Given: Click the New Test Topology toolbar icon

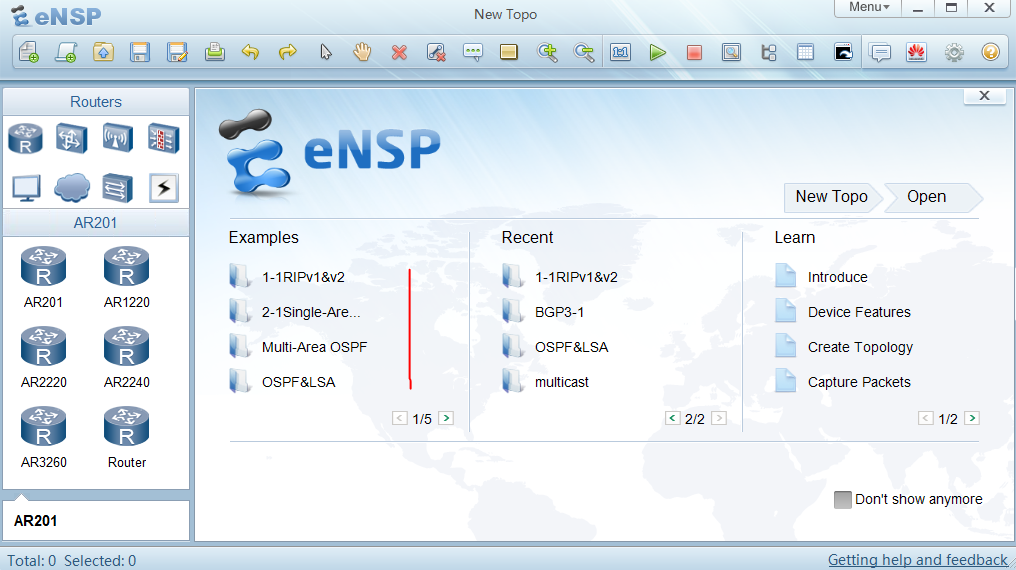Looking at the screenshot, I should tap(66, 52).
